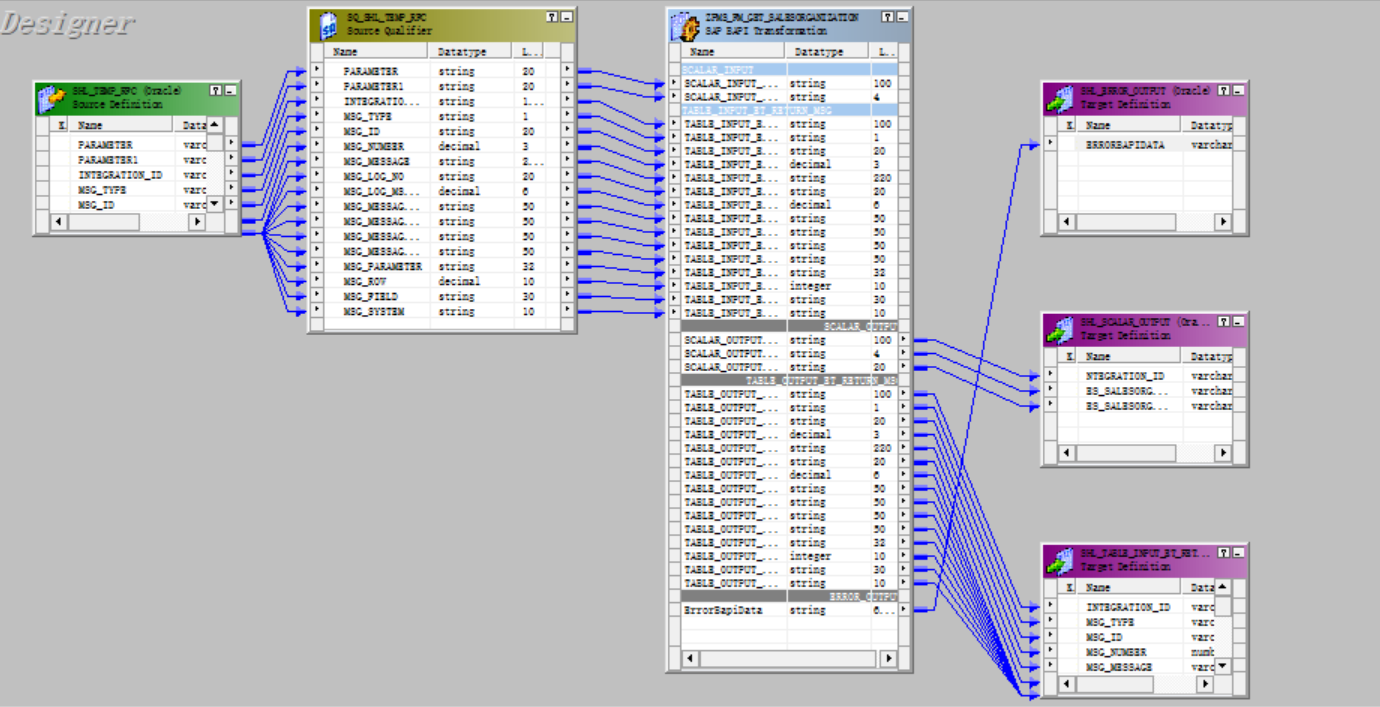1380x707 pixels.
Task: Open help via ? icon on Source Qualifier header
Action: coord(552,15)
